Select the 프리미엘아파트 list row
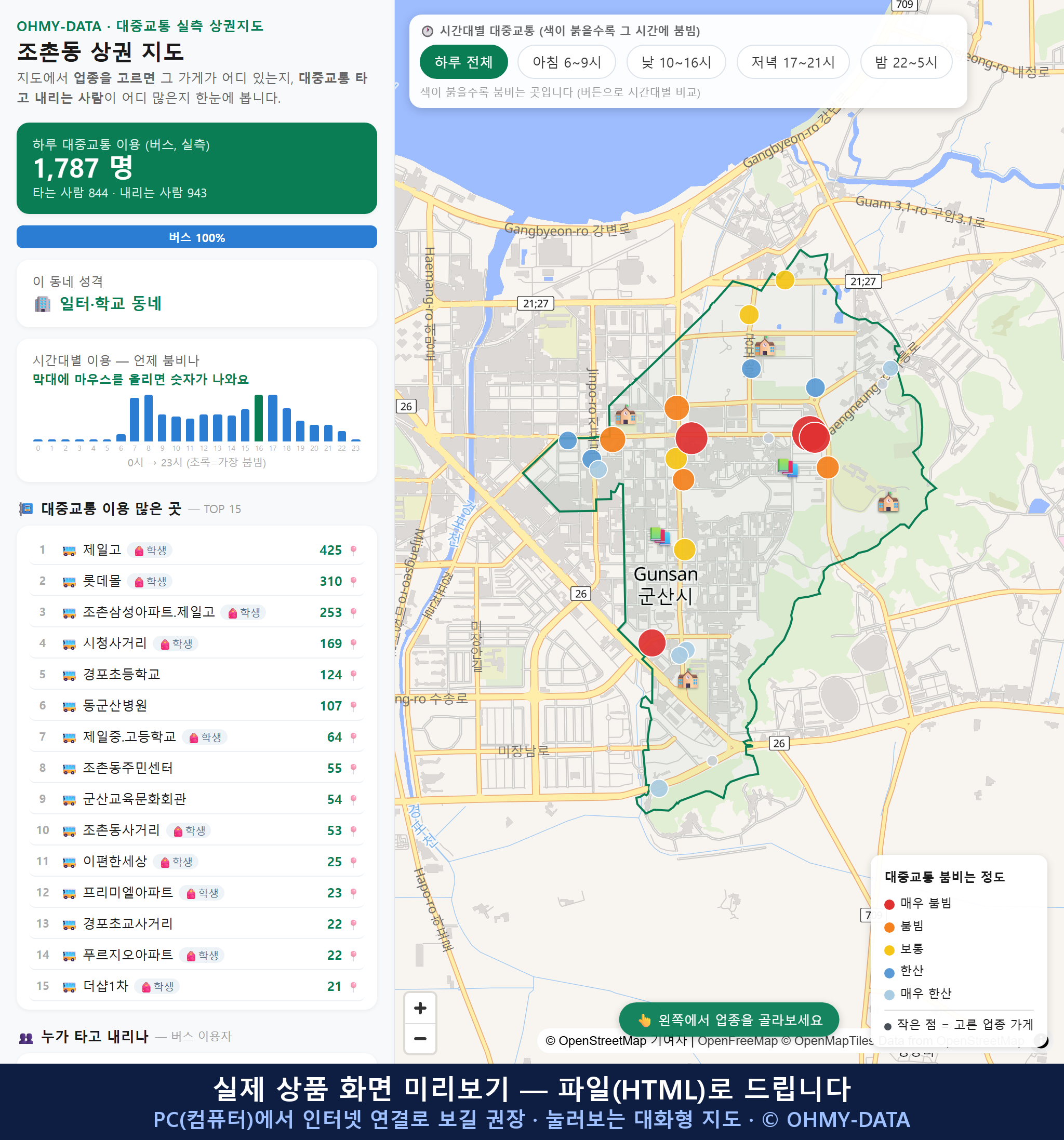The width and height of the screenshot is (1064, 1140). (197, 893)
